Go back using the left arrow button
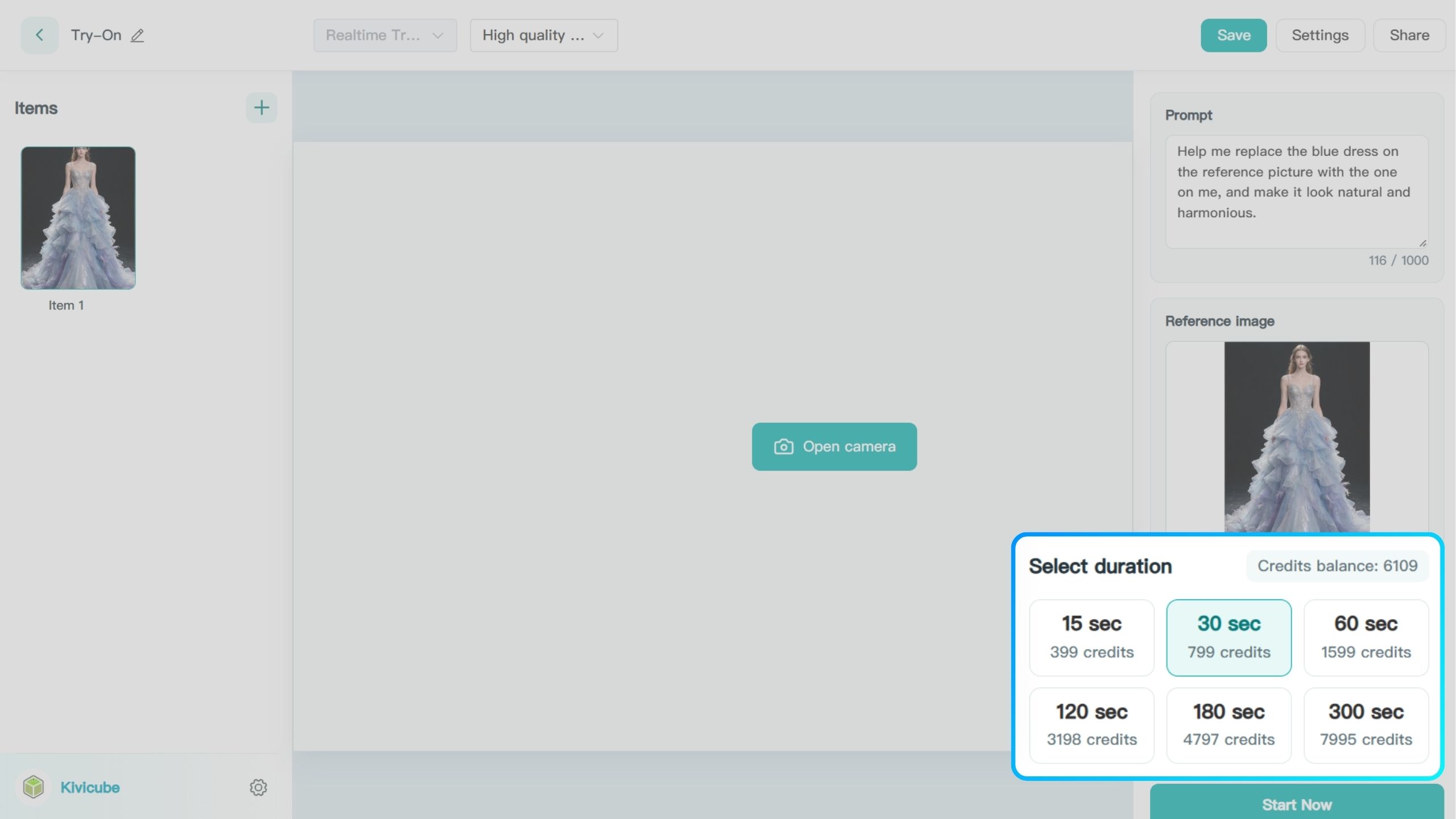Screen dimensions: 1456x819 (x=39, y=35)
